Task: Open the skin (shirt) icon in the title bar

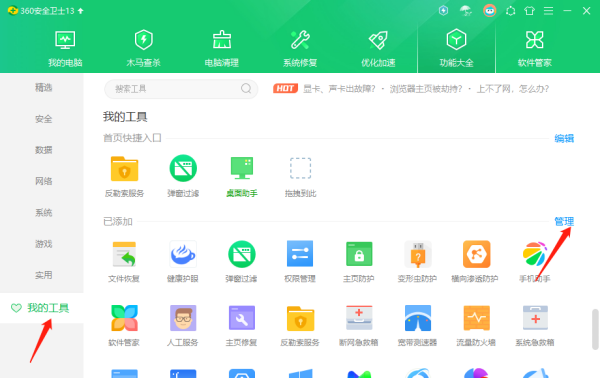Action: click(x=530, y=11)
